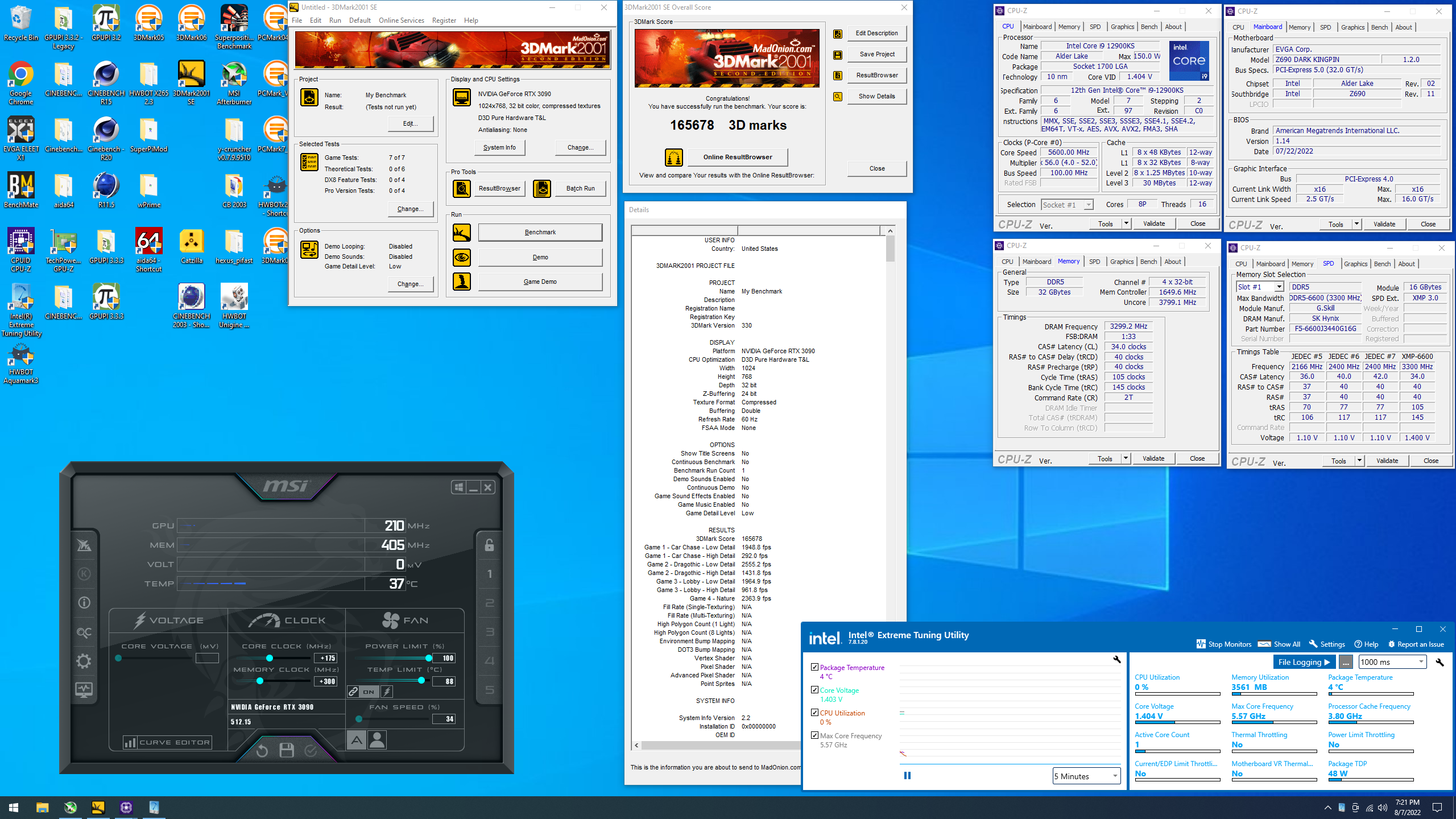The height and width of the screenshot is (819, 1456).
Task: Open ResultBrowser magnifier icon in Pro Tools
Action: tap(462, 188)
